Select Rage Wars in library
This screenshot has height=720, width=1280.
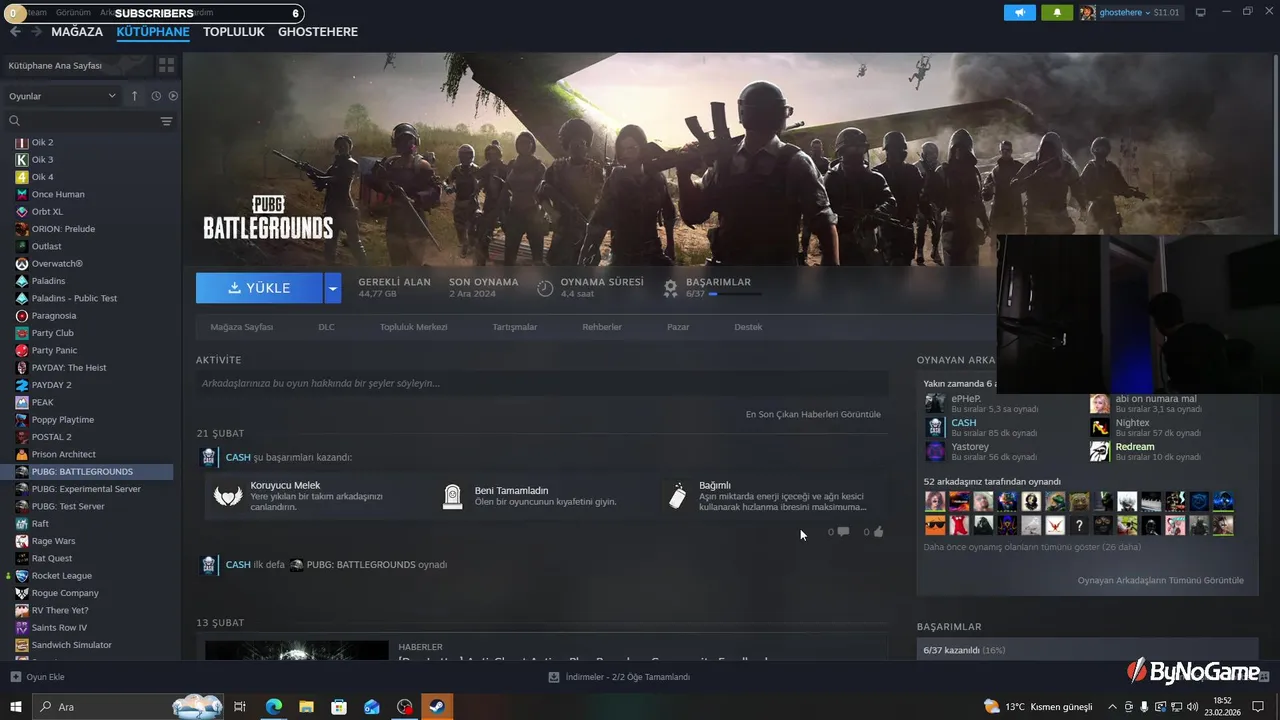click(x=54, y=541)
